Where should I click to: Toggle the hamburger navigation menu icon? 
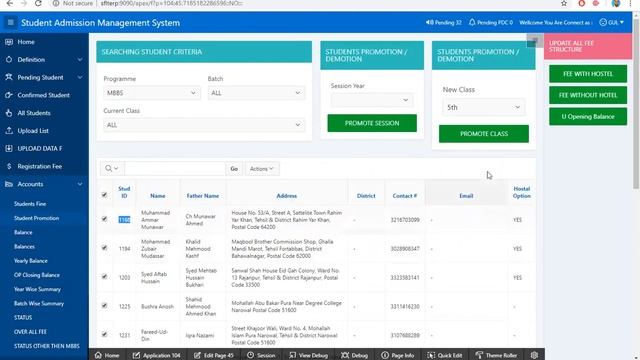(11, 22)
